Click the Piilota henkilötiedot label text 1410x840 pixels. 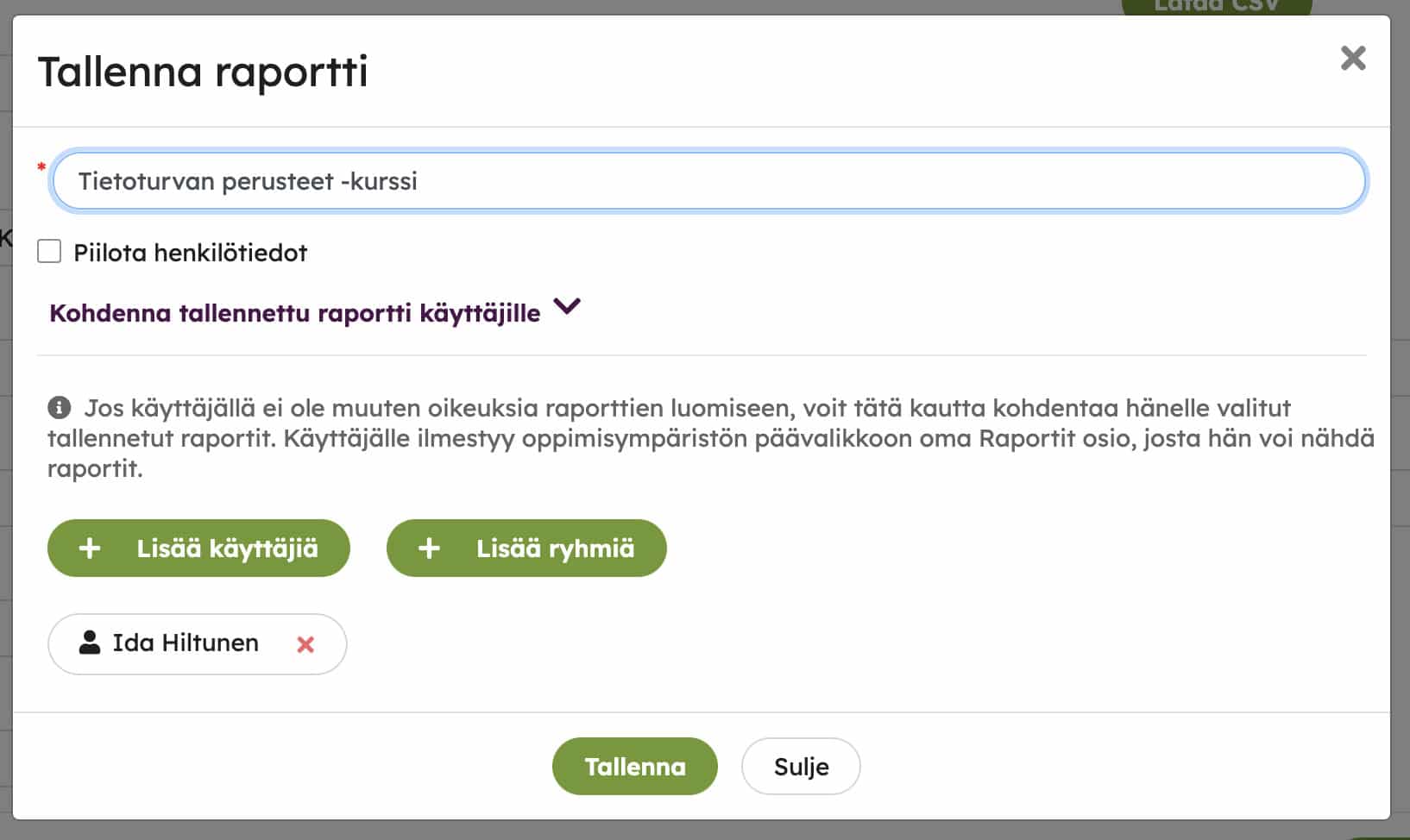[x=191, y=253]
